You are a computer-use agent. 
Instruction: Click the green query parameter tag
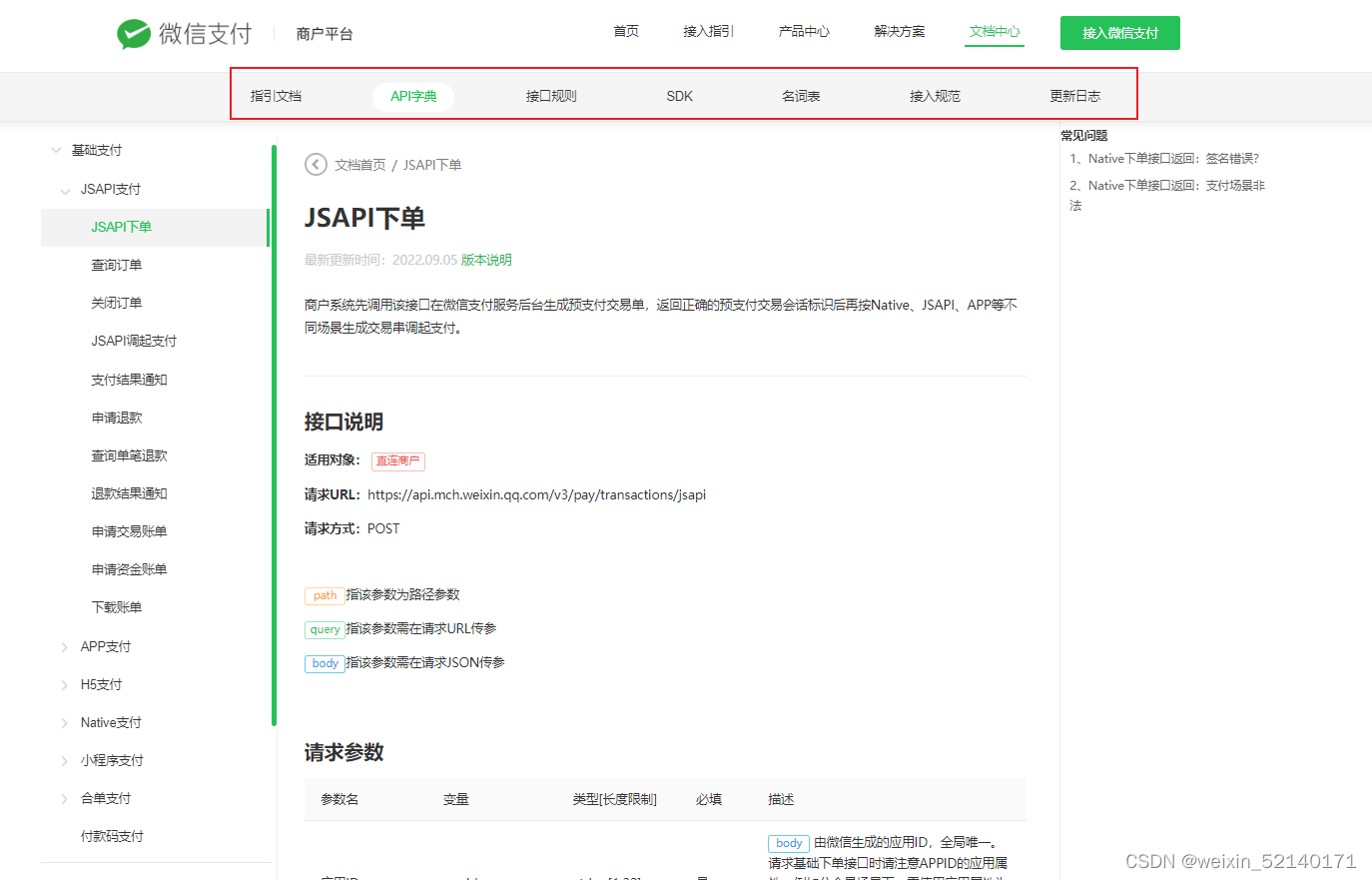click(x=325, y=629)
